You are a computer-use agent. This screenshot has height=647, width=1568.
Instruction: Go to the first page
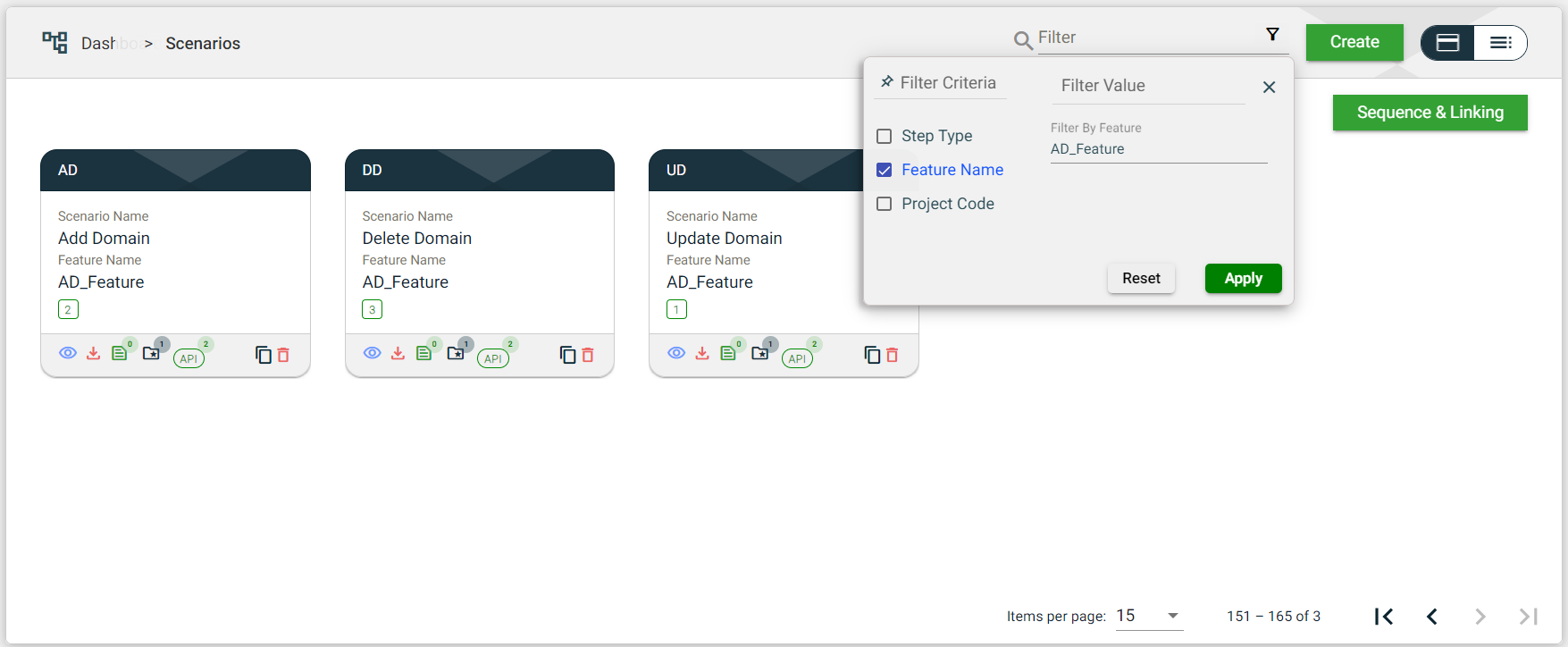tap(1384, 617)
